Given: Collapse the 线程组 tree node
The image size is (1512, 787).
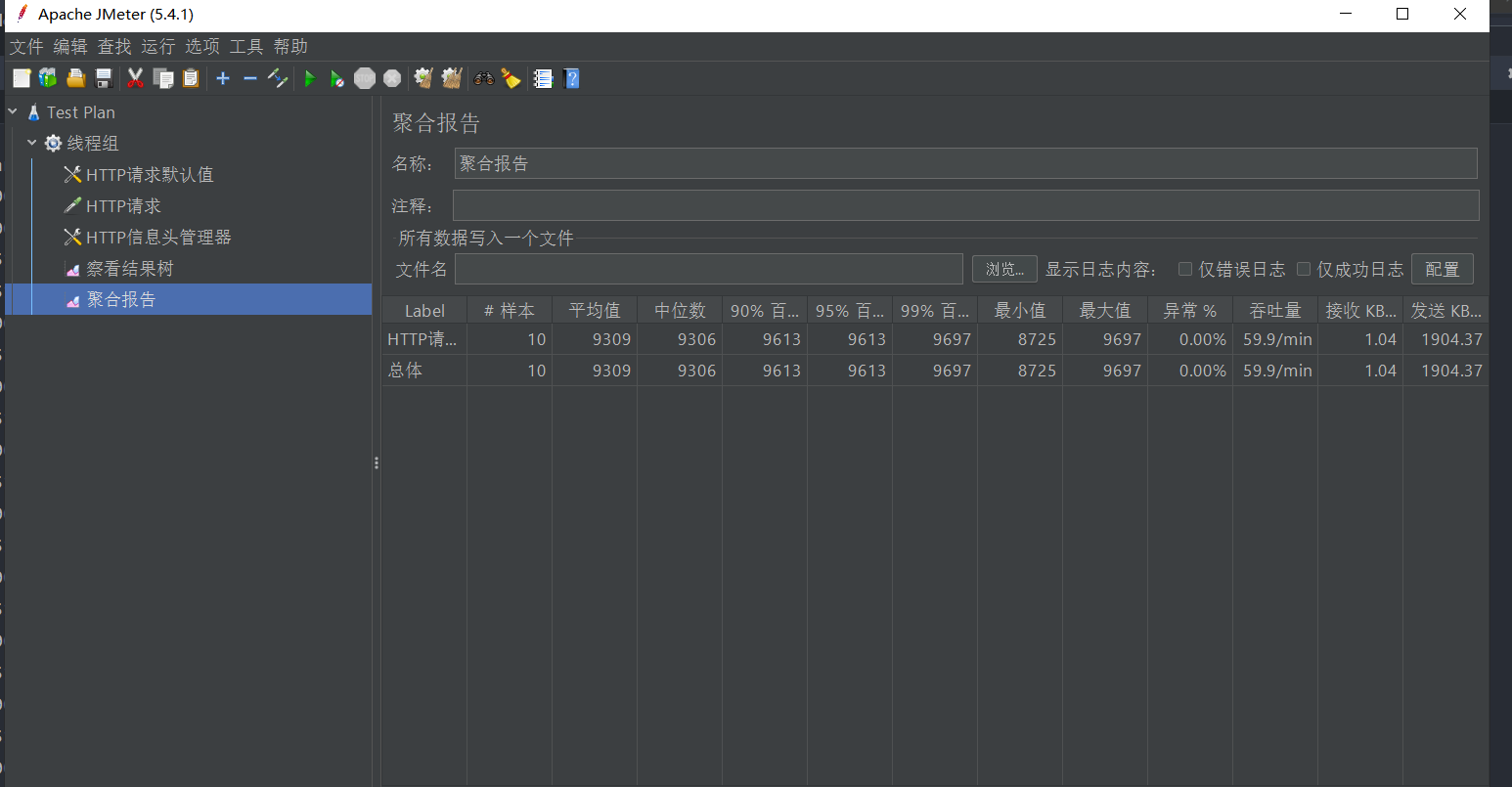Looking at the screenshot, I should click(x=32, y=143).
